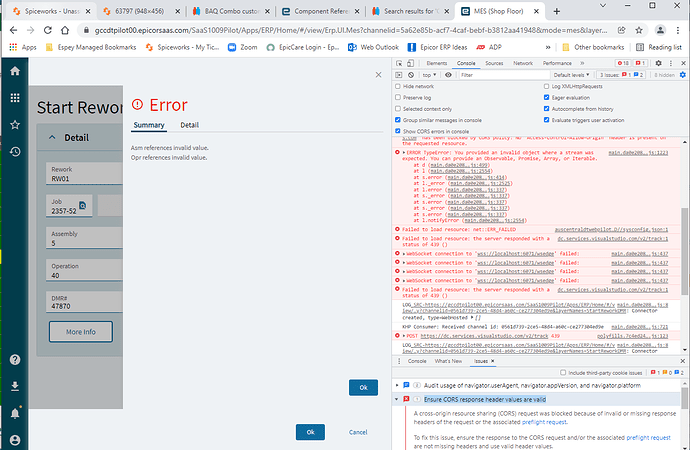The height and width of the screenshot is (450, 690).
Task: Open the Chrome profile avatar
Action: pos(660,30)
